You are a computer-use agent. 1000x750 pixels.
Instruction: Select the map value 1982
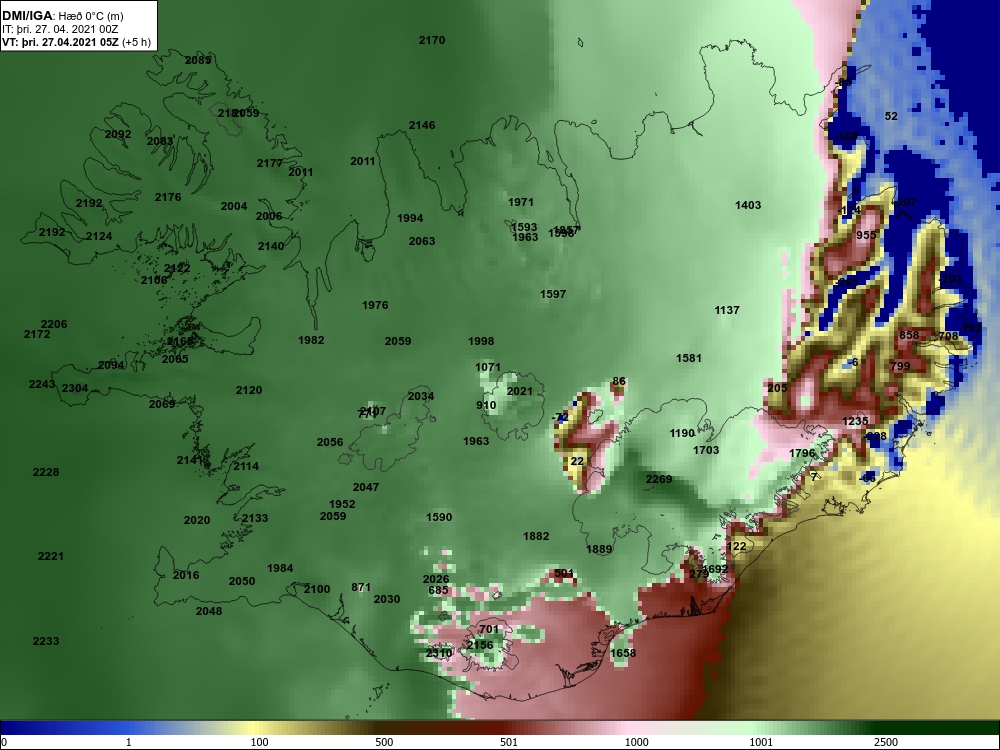click(x=311, y=341)
